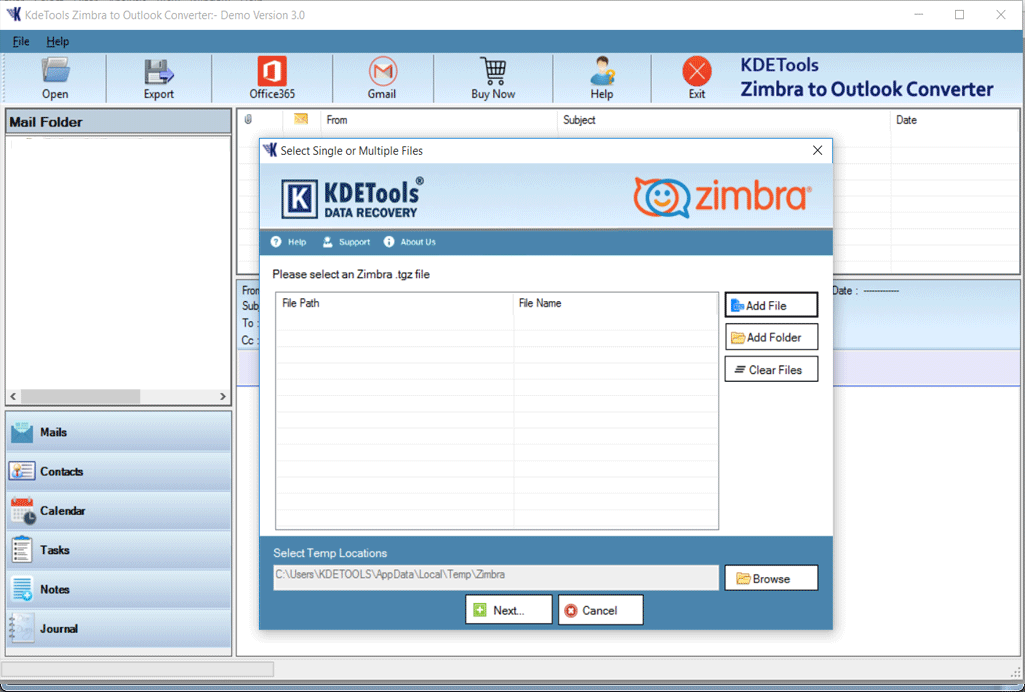
Task: Click the Mail Folder horizontal scrollbar right arrow
Action: [223, 397]
